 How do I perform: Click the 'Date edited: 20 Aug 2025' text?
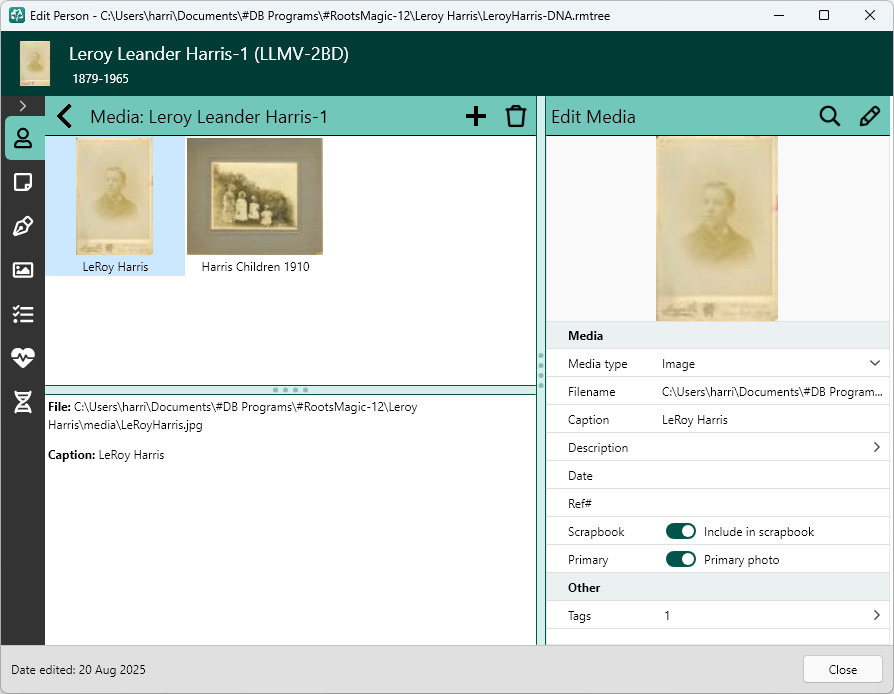tap(78, 669)
